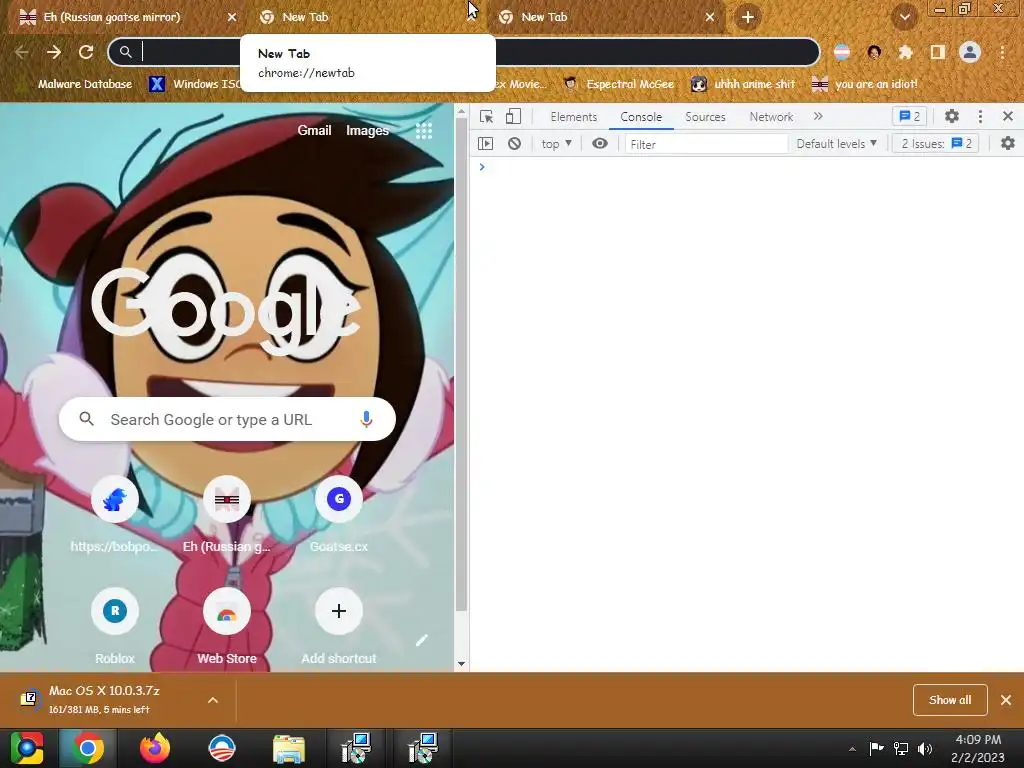Open the Eh (Russian g... shortcut
The image size is (1024, 768).
pos(227,516)
